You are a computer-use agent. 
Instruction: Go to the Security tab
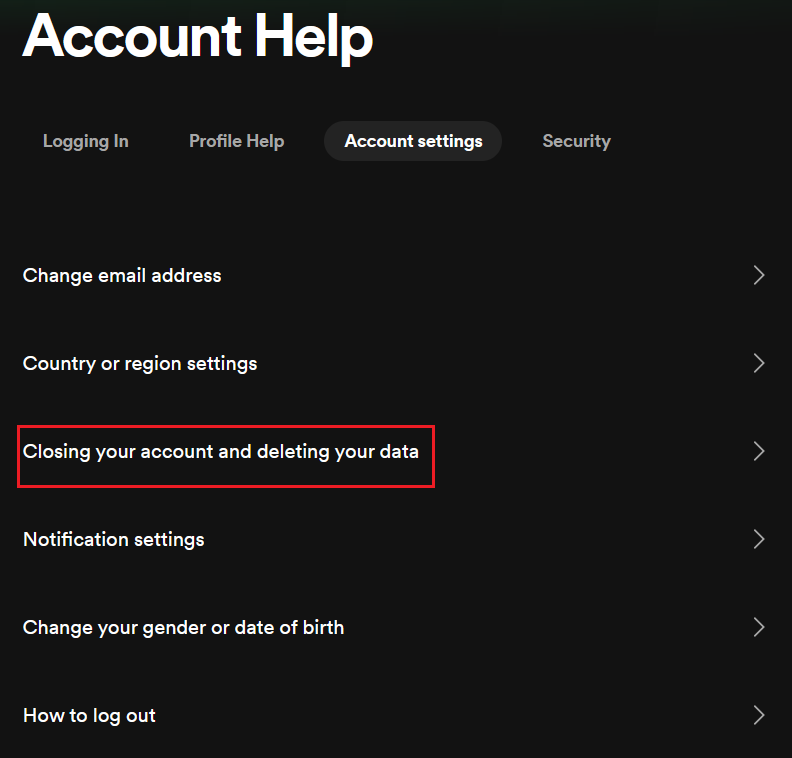pos(576,141)
